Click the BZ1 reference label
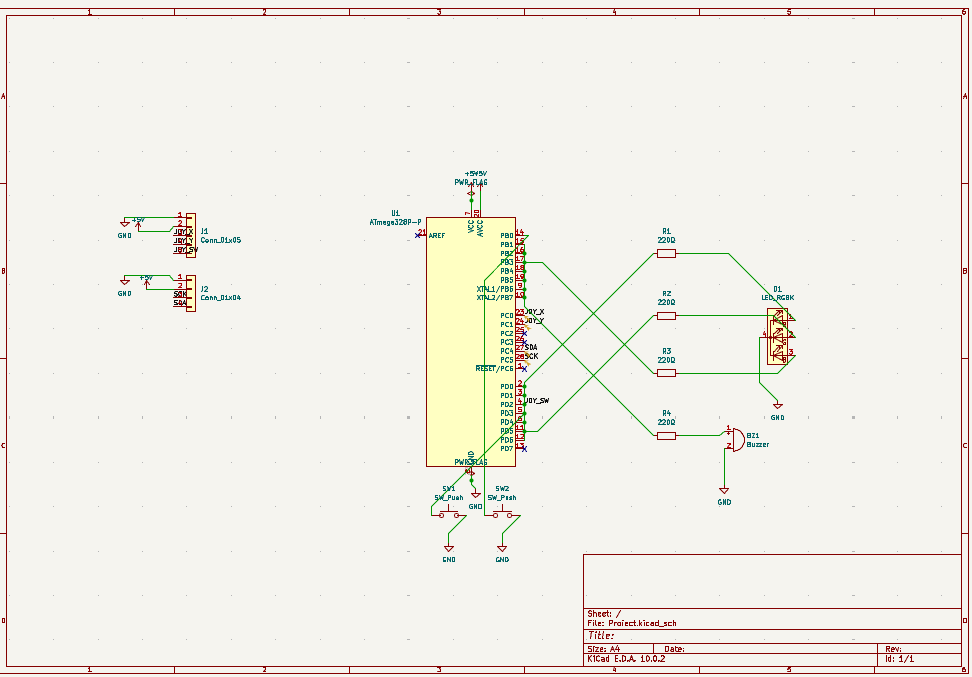The image size is (972, 677). [753, 436]
